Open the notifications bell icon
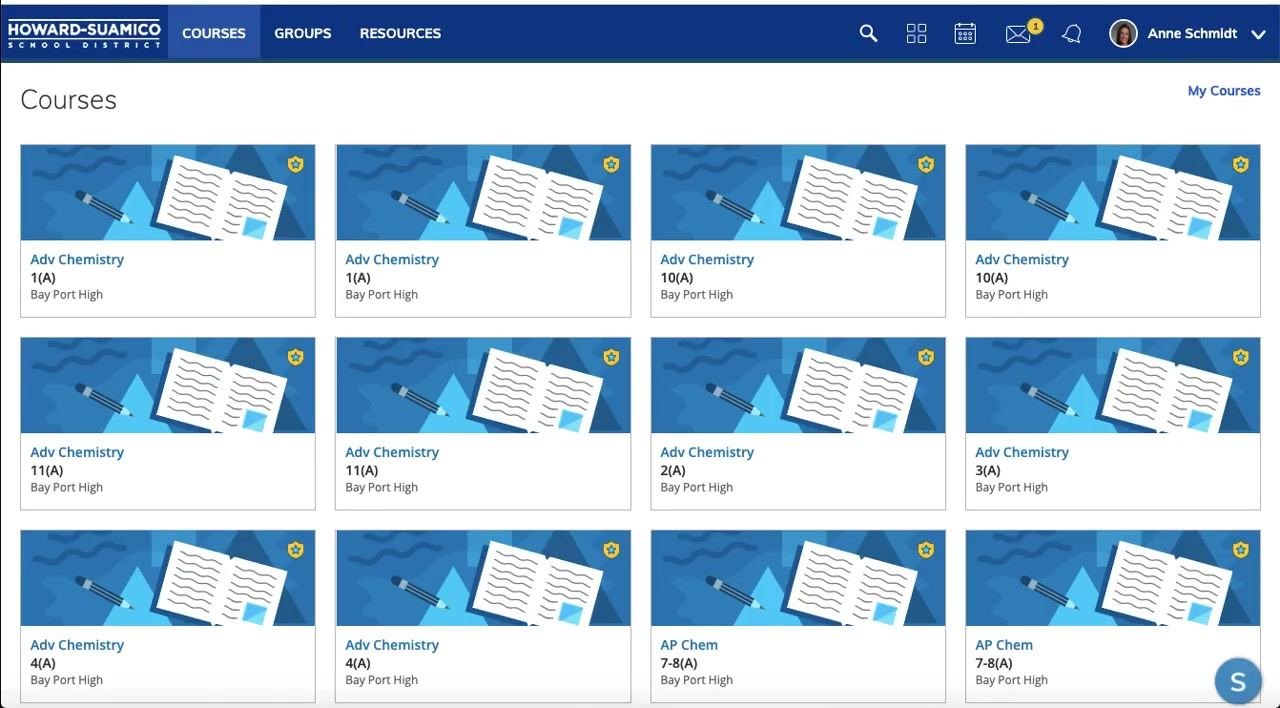The width and height of the screenshot is (1280, 708). click(1071, 34)
